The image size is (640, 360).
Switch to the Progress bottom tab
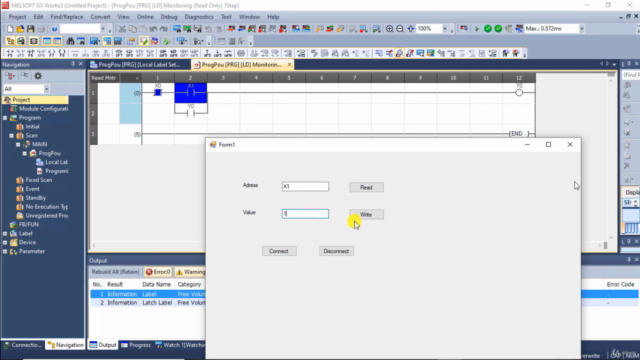click(136, 345)
